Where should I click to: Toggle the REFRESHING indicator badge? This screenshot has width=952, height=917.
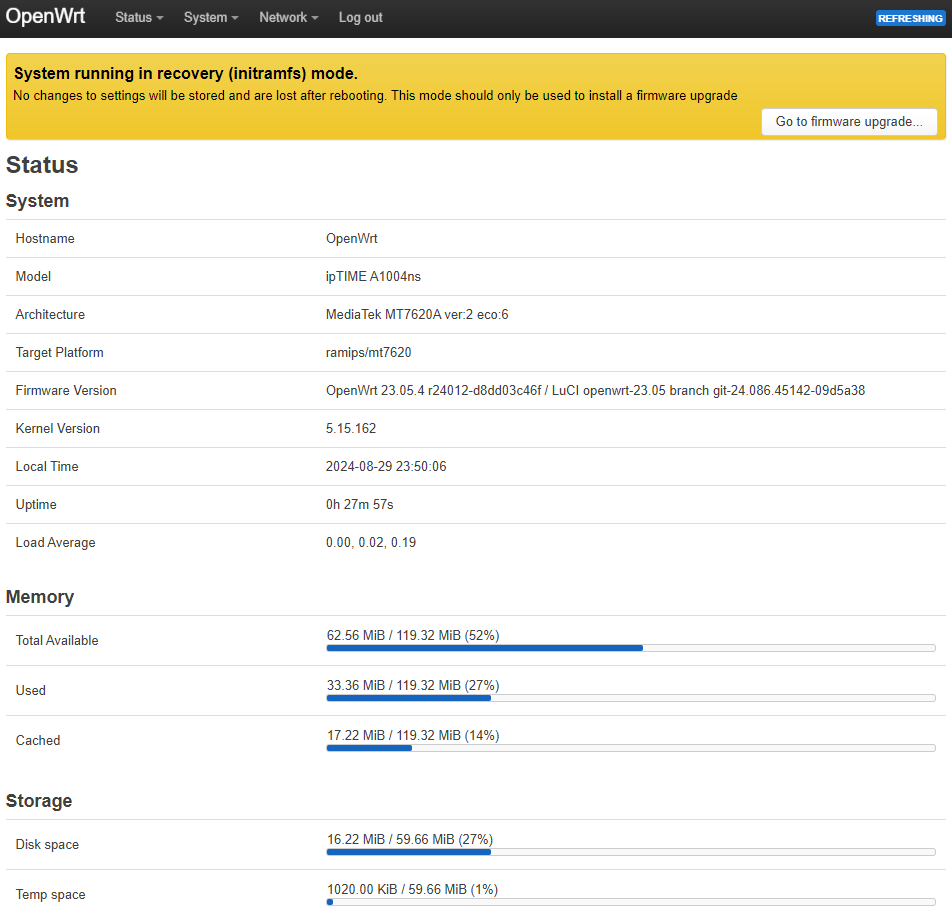click(910, 18)
